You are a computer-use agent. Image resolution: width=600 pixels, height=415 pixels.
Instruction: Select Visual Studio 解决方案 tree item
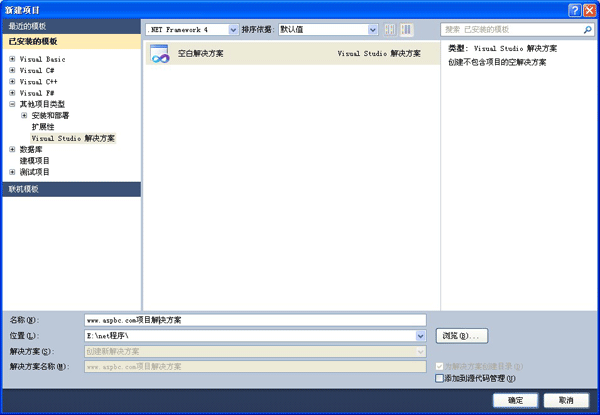click(73, 138)
